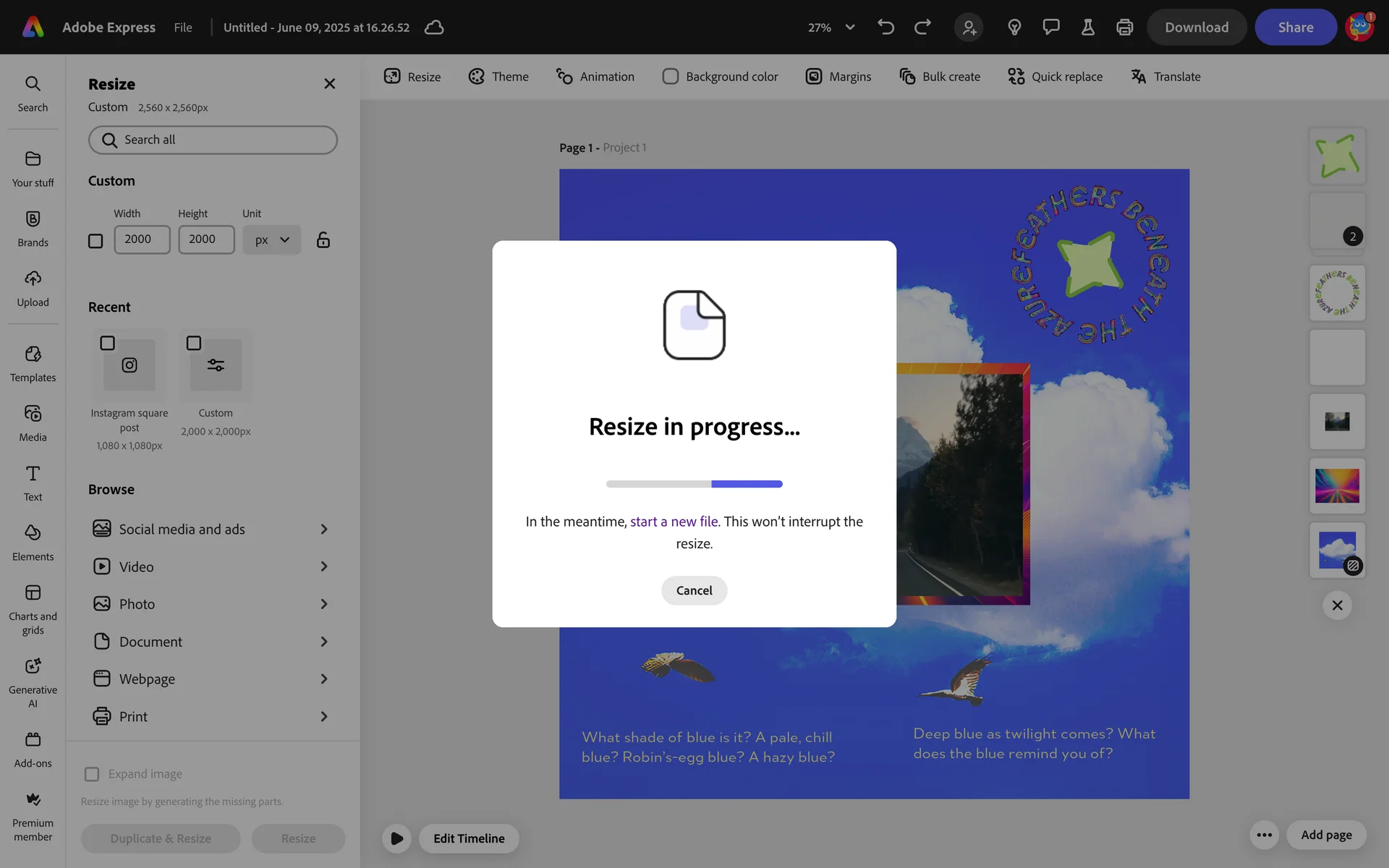Open the File menu
1389x868 pixels.
pos(183,27)
